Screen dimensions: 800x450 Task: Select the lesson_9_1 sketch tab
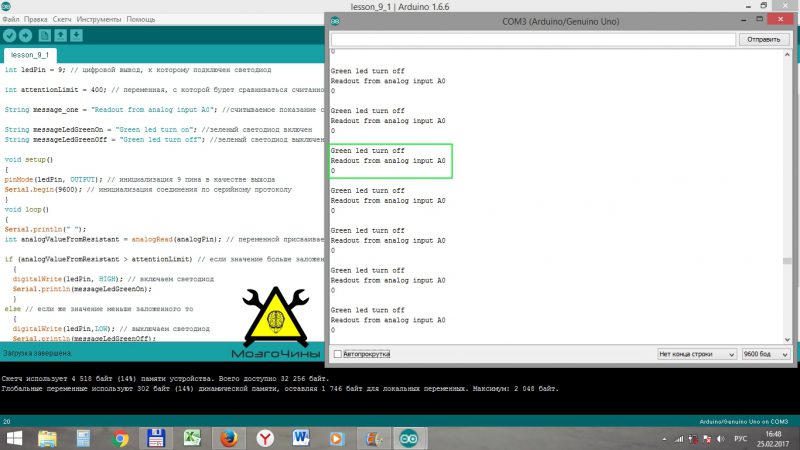pos(30,55)
